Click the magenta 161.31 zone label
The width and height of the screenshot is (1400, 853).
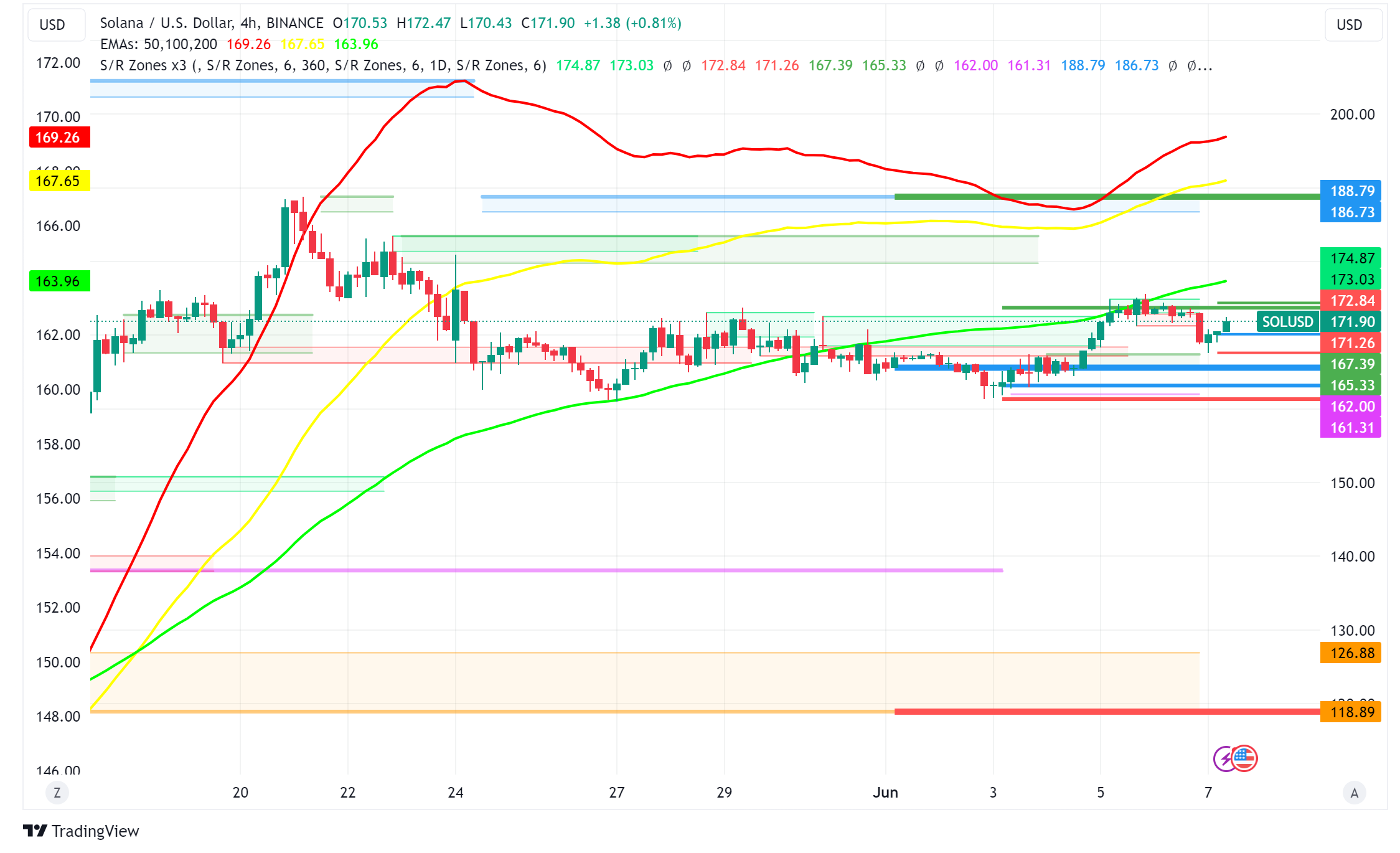click(1351, 427)
